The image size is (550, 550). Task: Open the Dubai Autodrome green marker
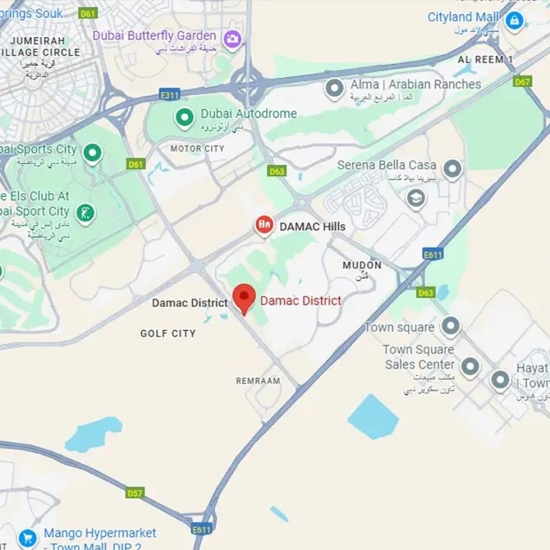tap(185, 118)
